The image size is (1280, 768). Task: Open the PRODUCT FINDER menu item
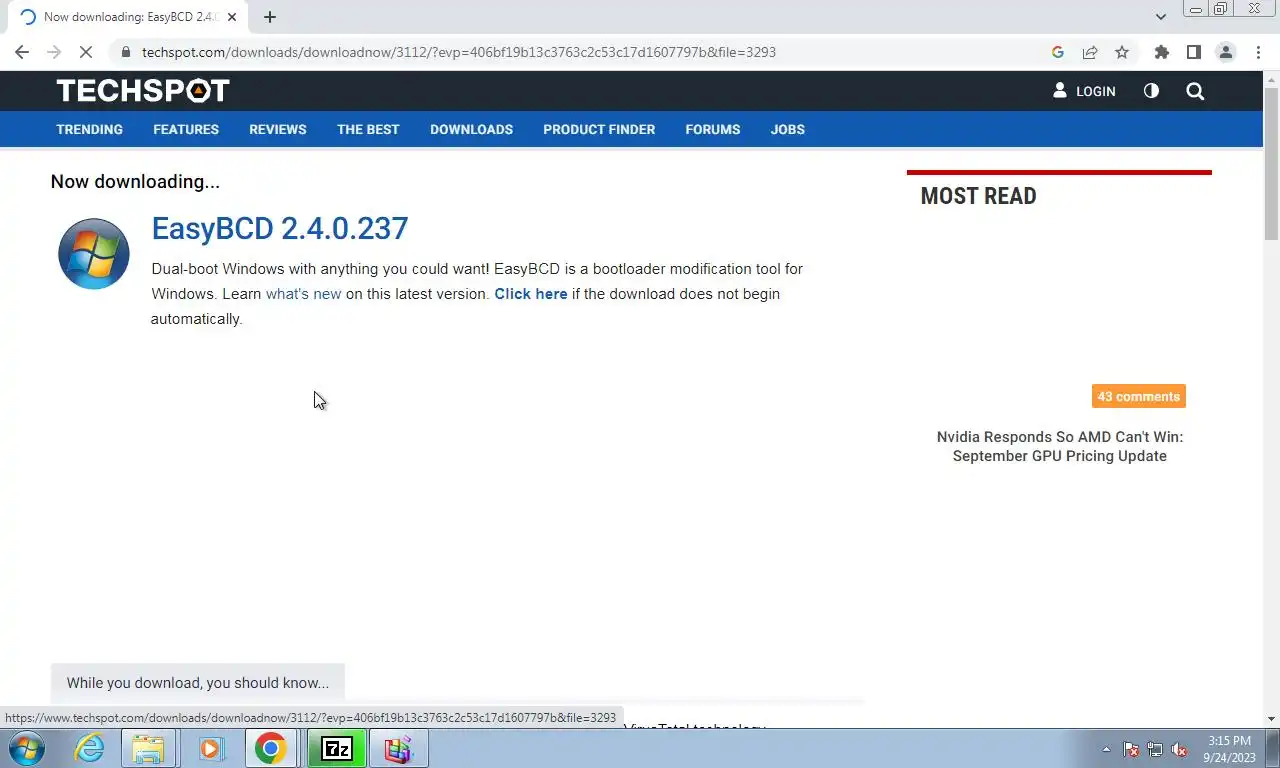pos(599,129)
